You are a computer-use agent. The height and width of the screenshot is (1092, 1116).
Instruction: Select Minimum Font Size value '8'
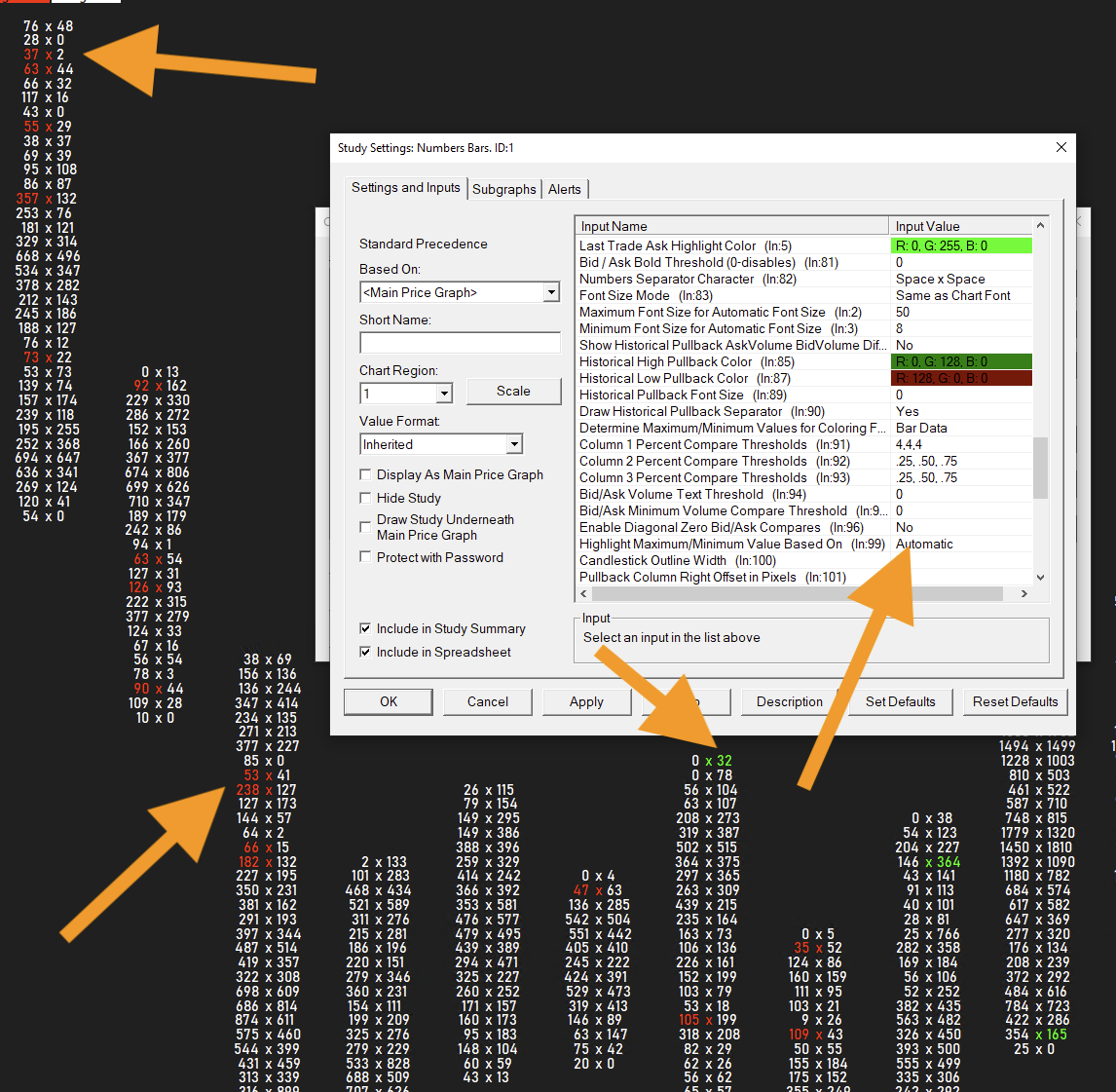click(x=899, y=328)
